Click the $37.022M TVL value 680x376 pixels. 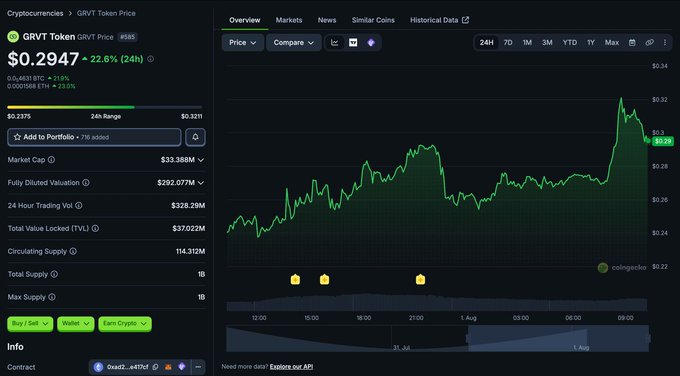189,228
